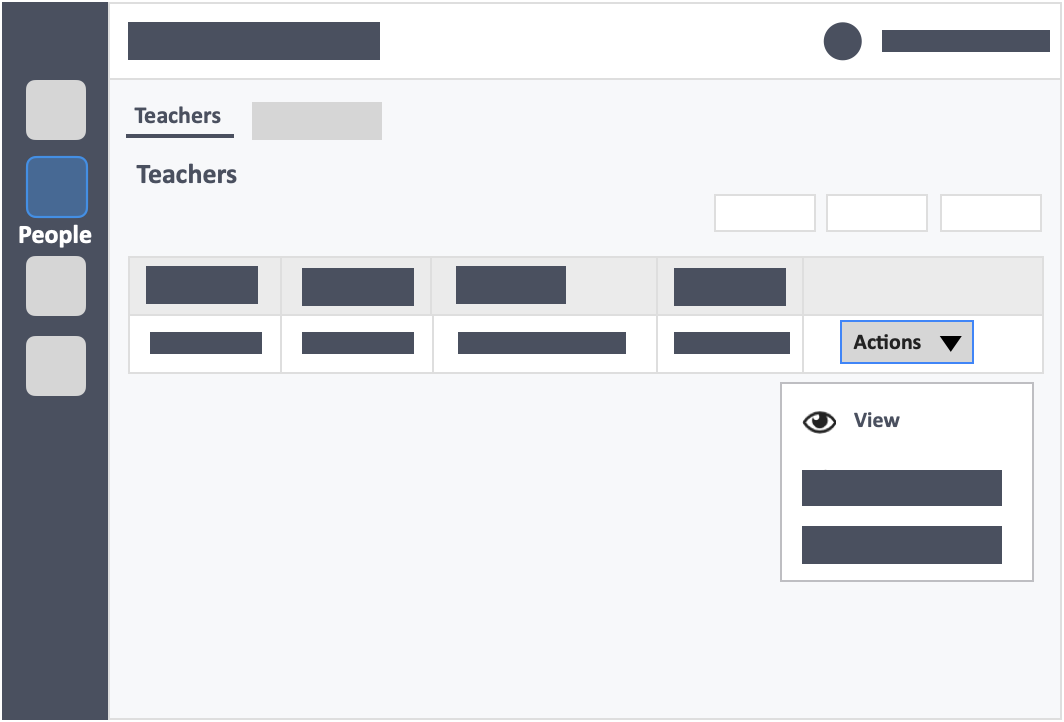Click the middle white filter box above table
Screen dimensions: 1064x722
[877, 213]
